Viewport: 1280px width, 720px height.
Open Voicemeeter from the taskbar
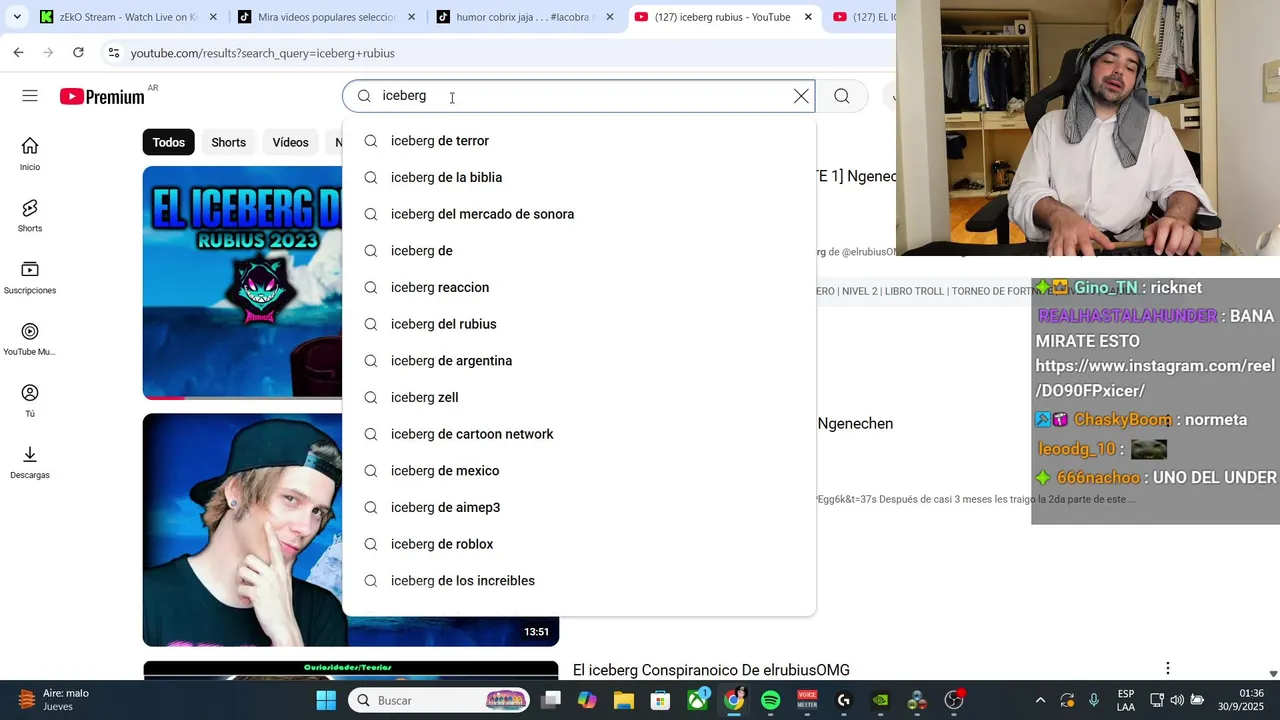coord(807,700)
